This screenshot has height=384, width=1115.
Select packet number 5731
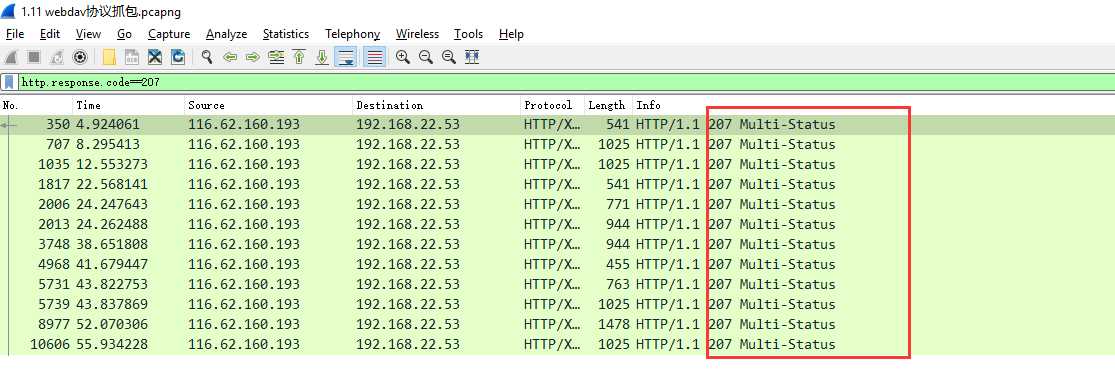click(558, 284)
